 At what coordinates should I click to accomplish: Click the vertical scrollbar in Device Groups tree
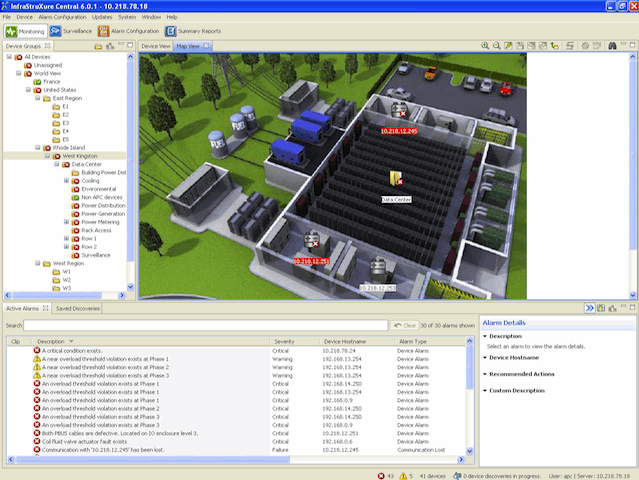point(130,163)
